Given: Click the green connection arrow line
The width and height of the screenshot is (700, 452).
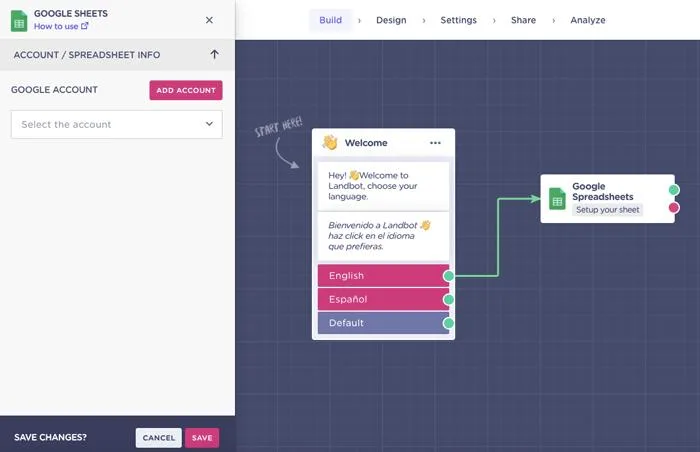Looking at the screenshot, I should [x=498, y=237].
